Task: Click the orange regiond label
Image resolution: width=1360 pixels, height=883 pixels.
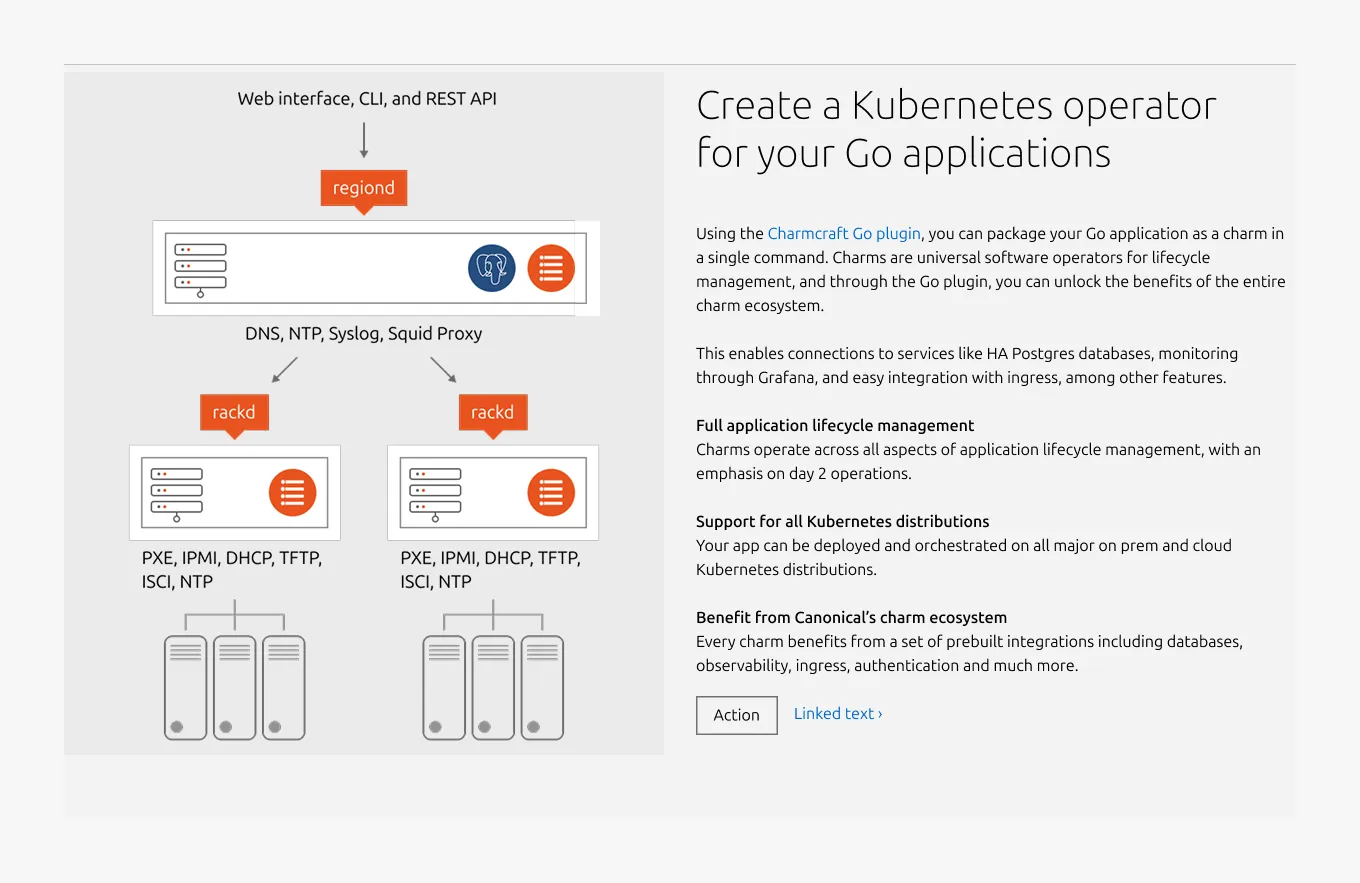Action: click(x=364, y=188)
